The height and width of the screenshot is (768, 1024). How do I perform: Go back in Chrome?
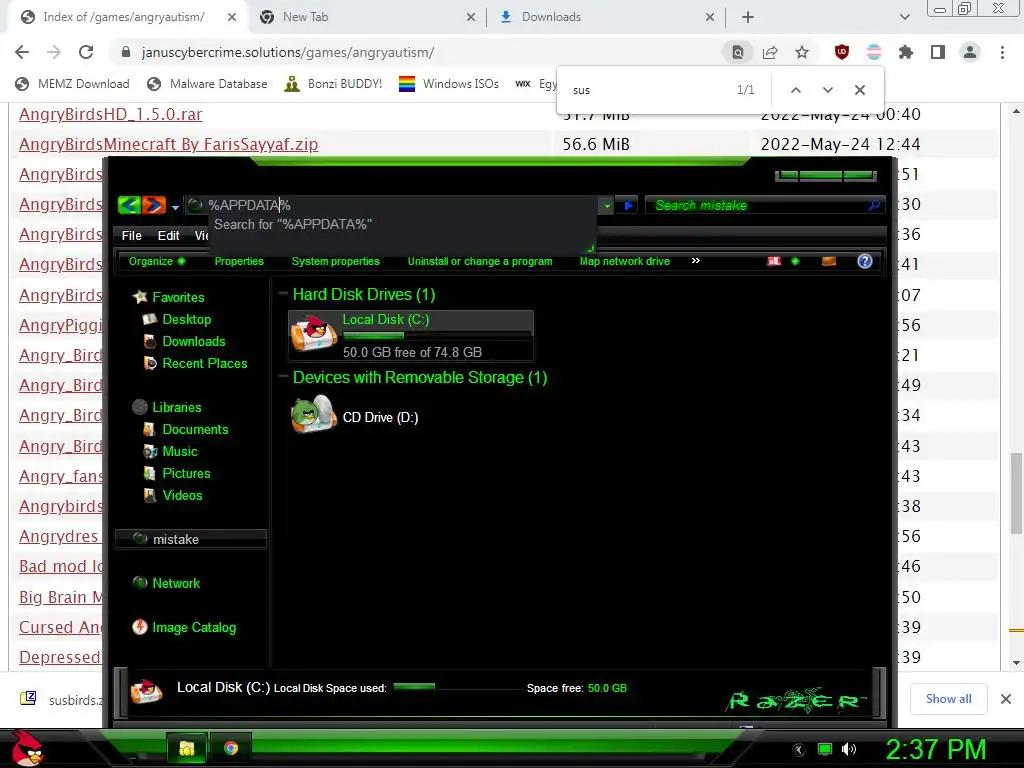click(22, 52)
